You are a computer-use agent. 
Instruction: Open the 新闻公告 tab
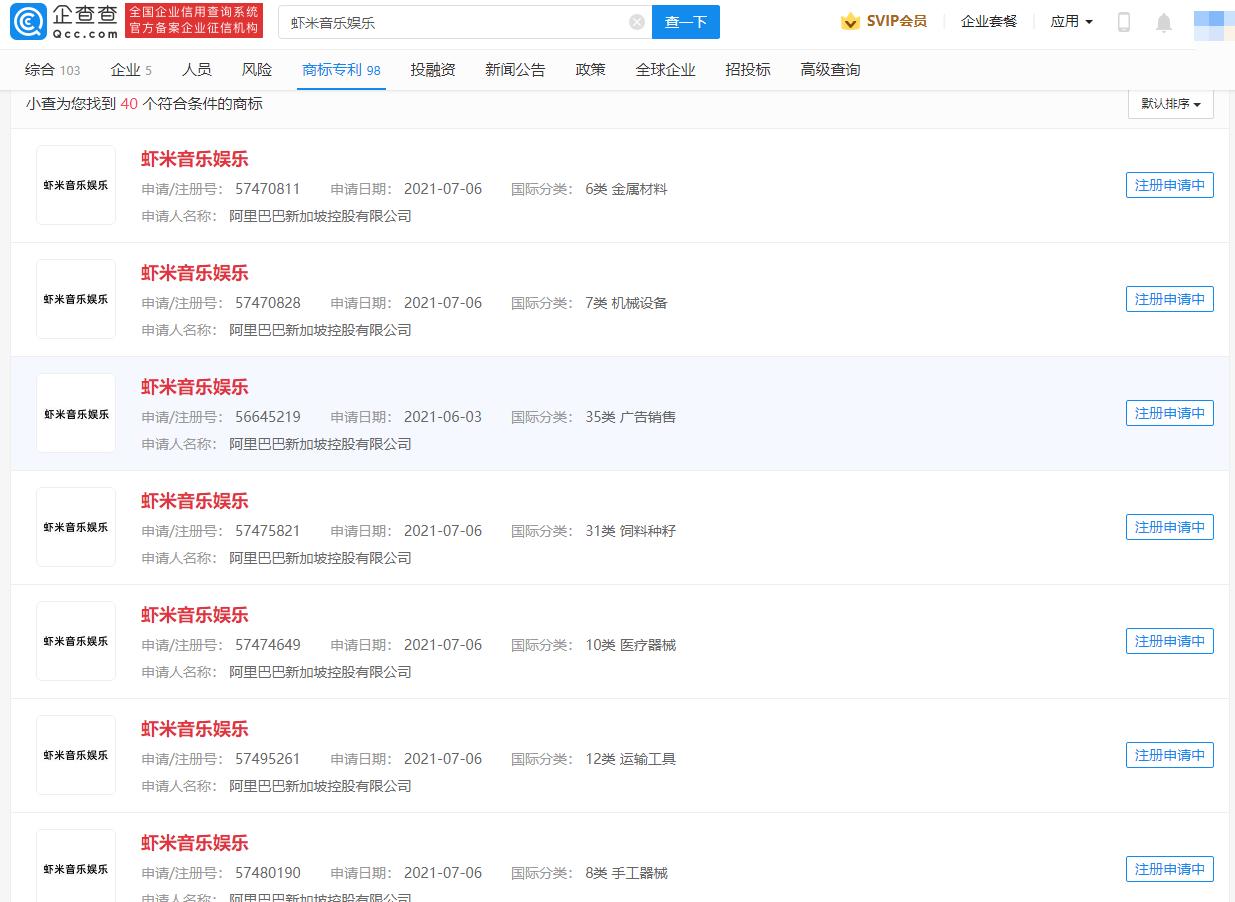point(515,70)
